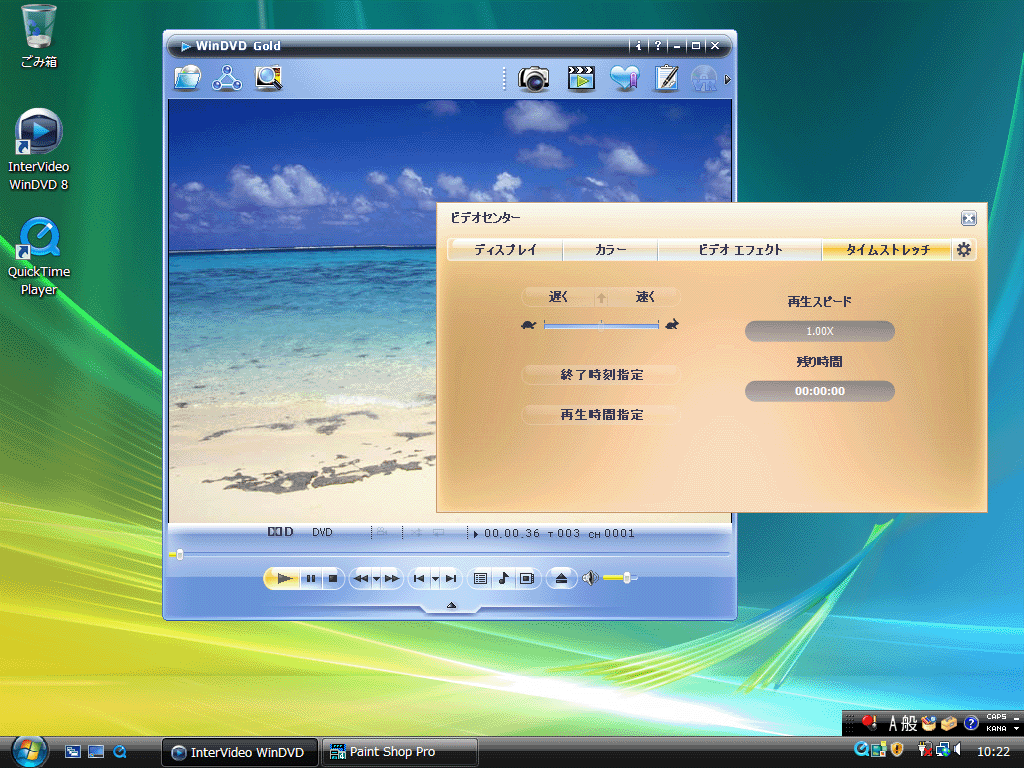This screenshot has width=1024, height=768.
Task: Click the IME 般 conversion mode
Action: pyautogui.click(x=909, y=723)
